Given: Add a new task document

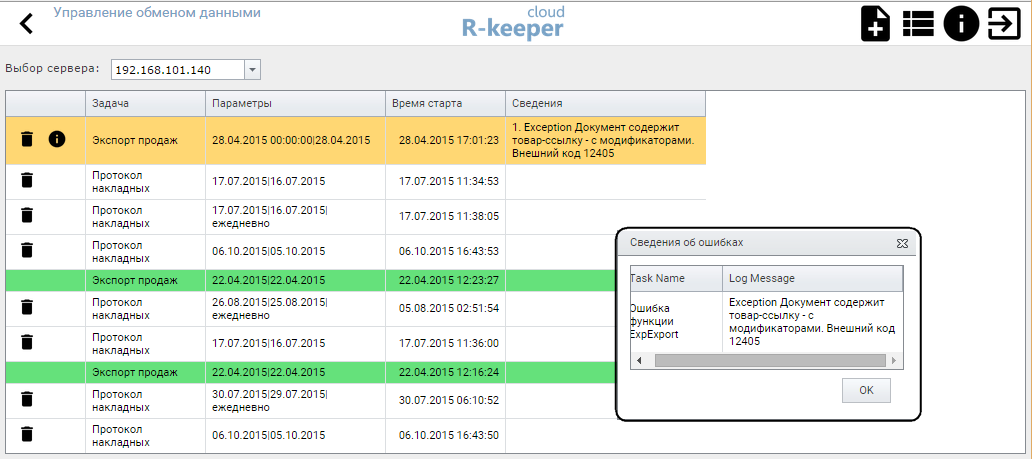Looking at the screenshot, I should coord(875,23).
